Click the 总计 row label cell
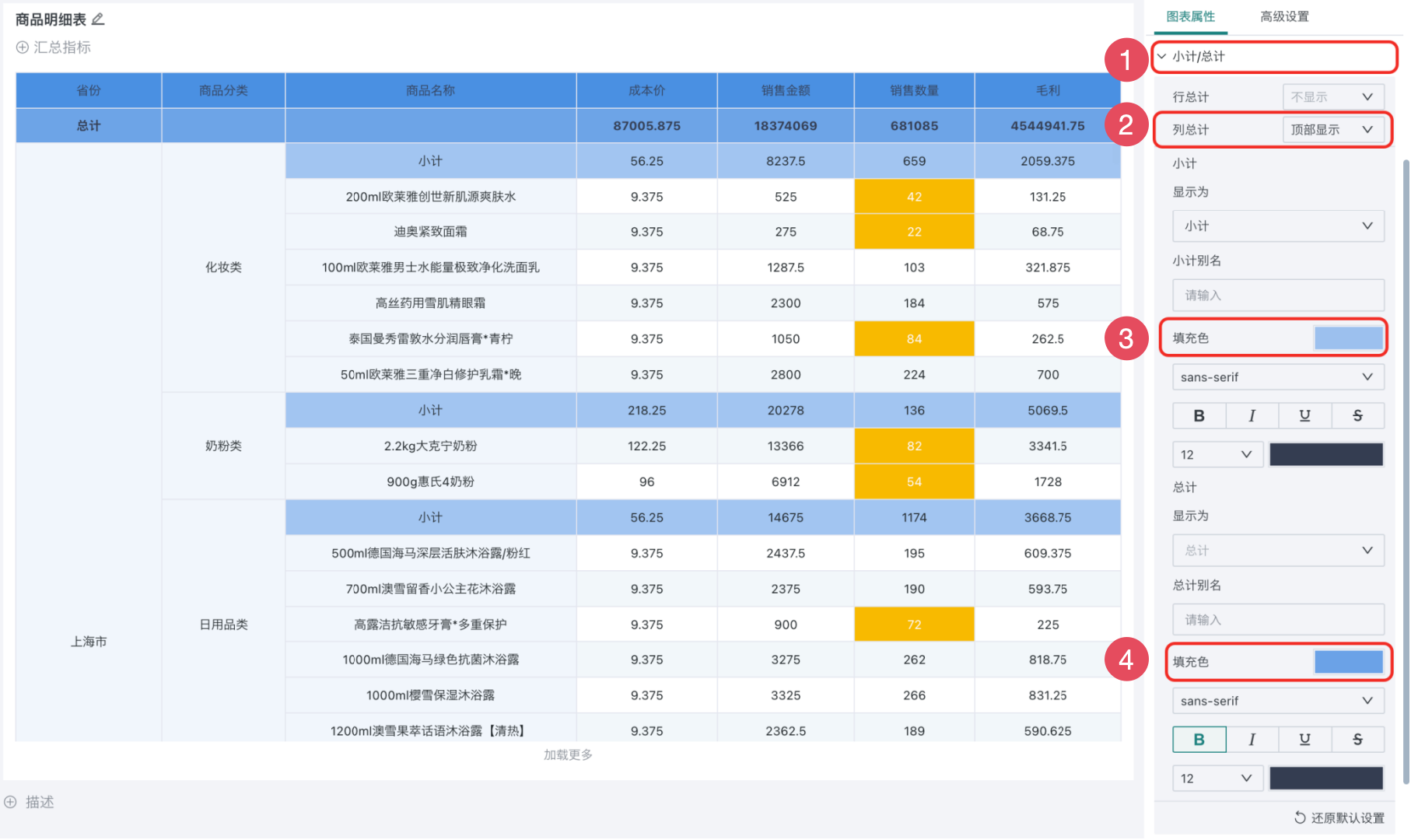This screenshot has height=840, width=1411. click(x=89, y=125)
